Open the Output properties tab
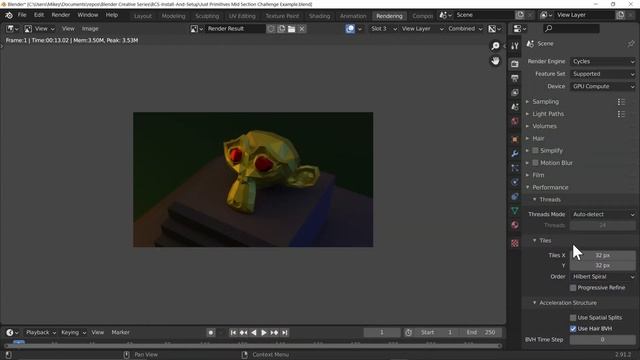 coord(515,78)
